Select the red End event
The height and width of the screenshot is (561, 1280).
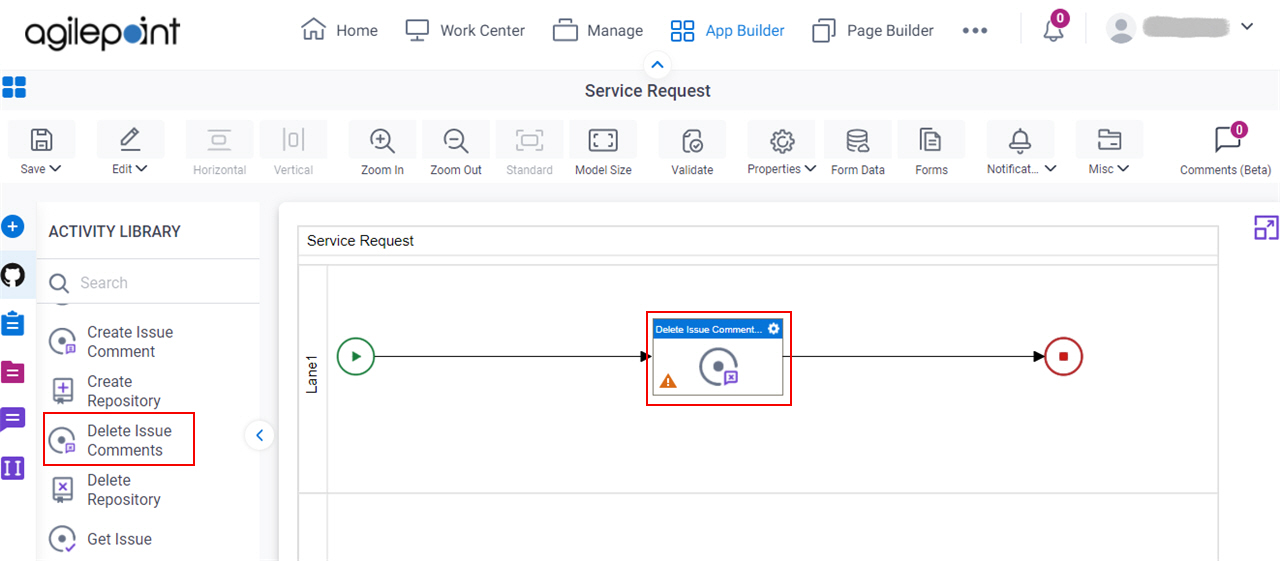[1063, 356]
